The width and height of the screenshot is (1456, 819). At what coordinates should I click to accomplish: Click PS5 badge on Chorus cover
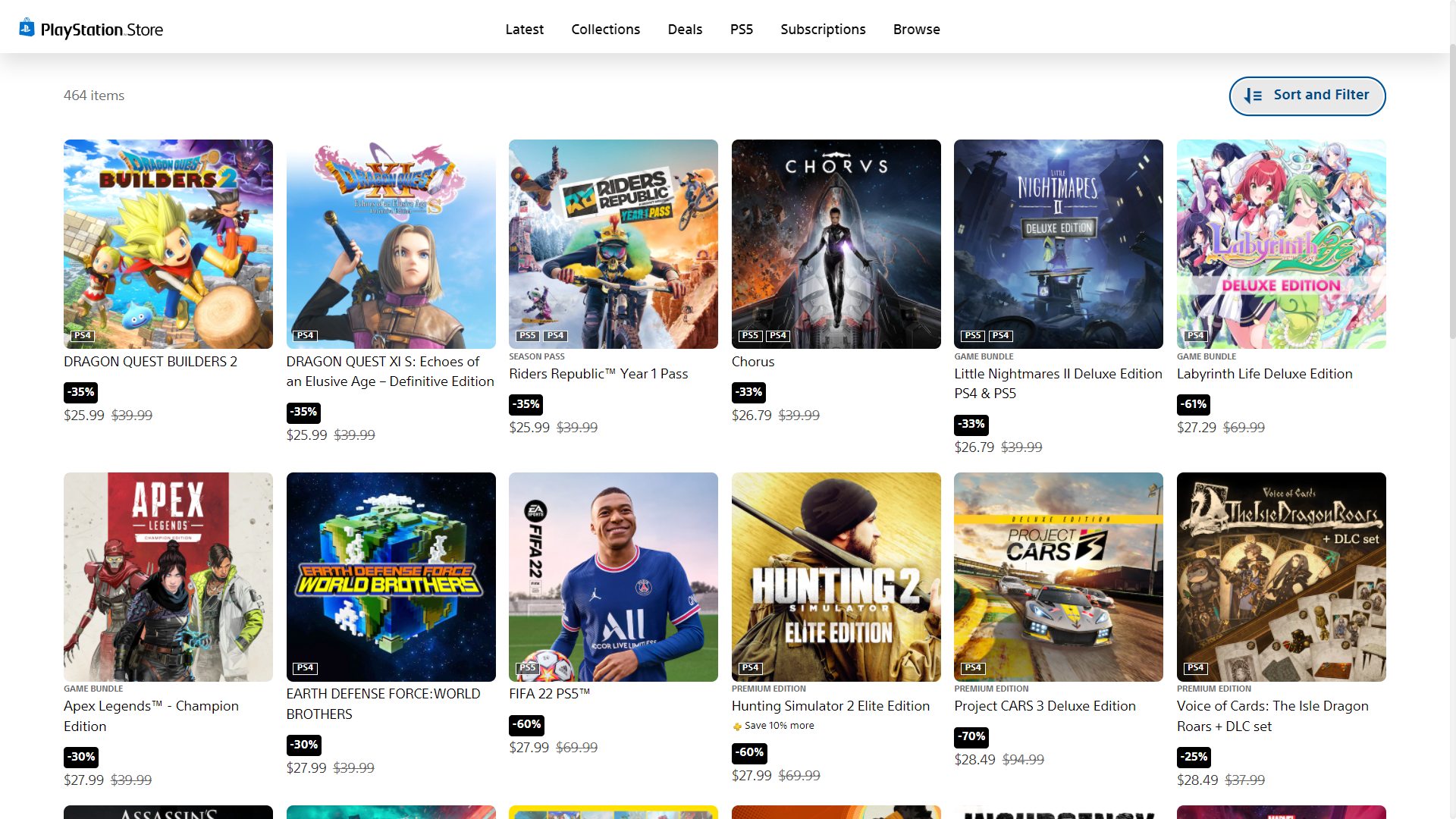(x=750, y=335)
